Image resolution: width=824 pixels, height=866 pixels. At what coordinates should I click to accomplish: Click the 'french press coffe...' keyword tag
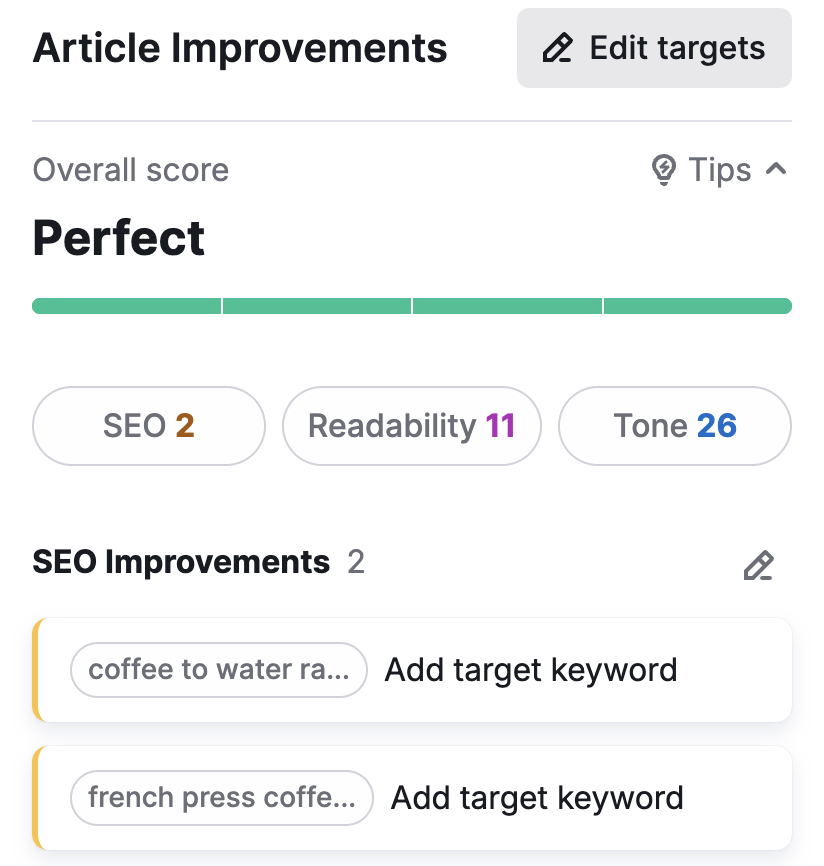point(221,798)
